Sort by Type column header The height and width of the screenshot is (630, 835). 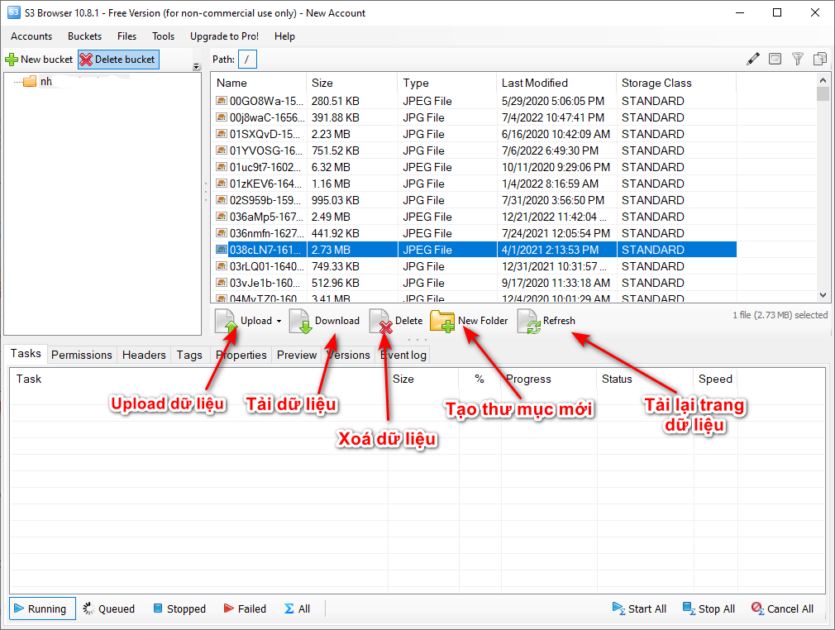click(447, 83)
